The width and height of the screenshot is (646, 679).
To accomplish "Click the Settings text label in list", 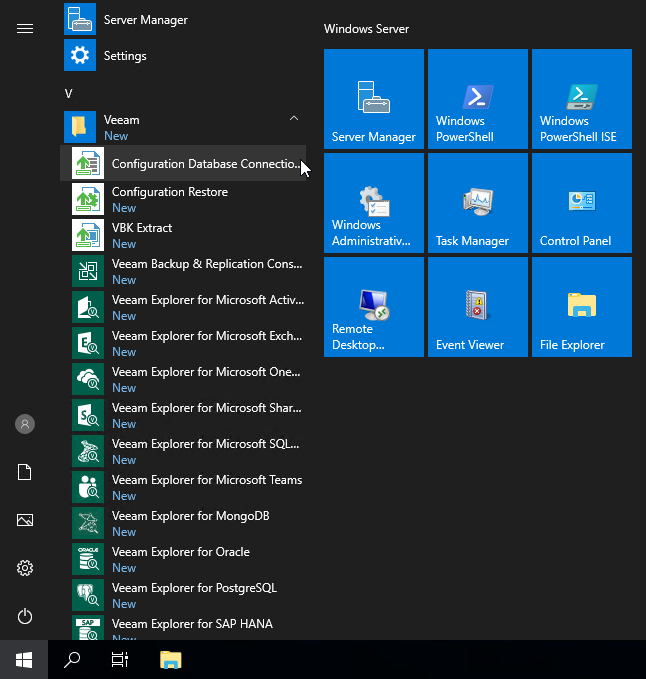I will click(x=125, y=56).
